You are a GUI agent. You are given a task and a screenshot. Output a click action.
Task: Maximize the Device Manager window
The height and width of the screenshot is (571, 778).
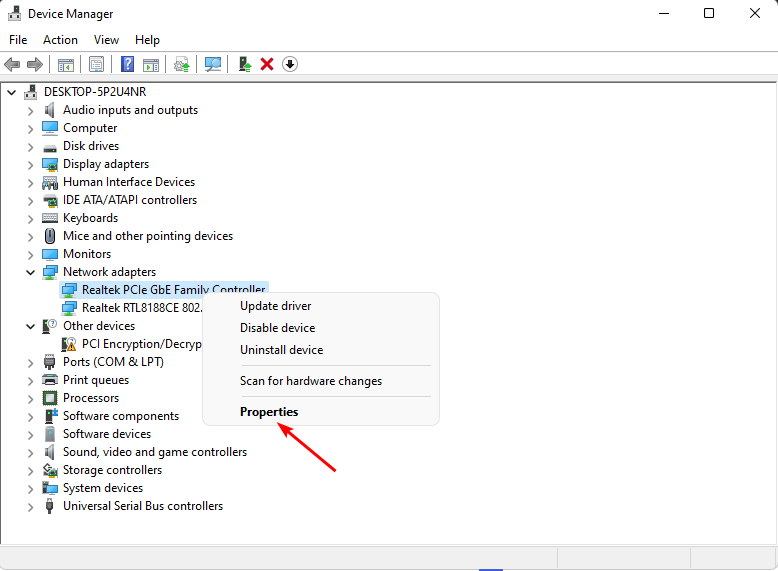[x=709, y=13]
